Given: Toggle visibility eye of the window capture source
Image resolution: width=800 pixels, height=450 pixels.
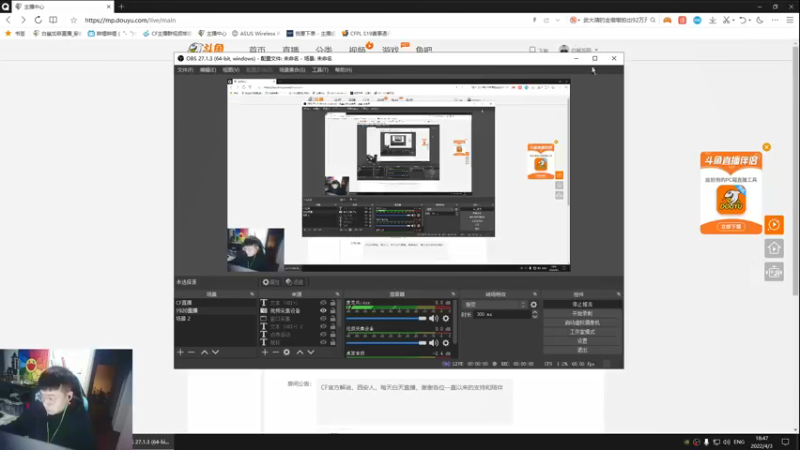Looking at the screenshot, I should (323, 318).
